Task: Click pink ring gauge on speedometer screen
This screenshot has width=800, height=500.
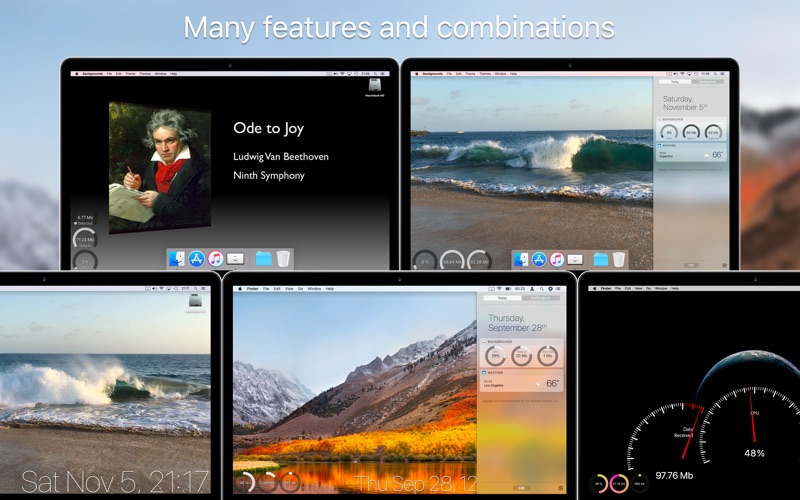Action: pos(618,483)
